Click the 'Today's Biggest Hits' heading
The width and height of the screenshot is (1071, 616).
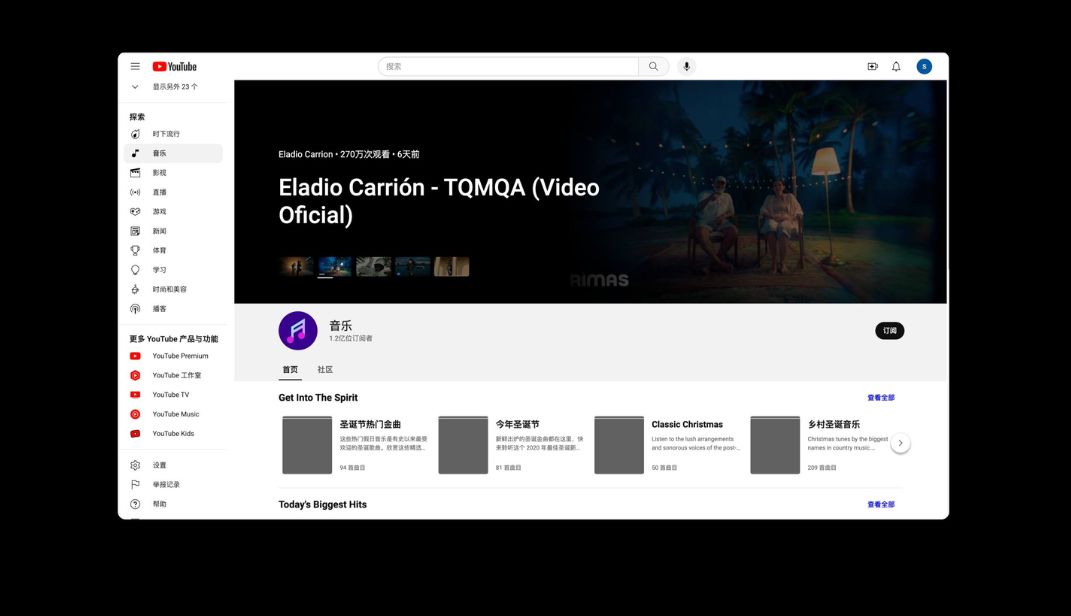point(322,505)
